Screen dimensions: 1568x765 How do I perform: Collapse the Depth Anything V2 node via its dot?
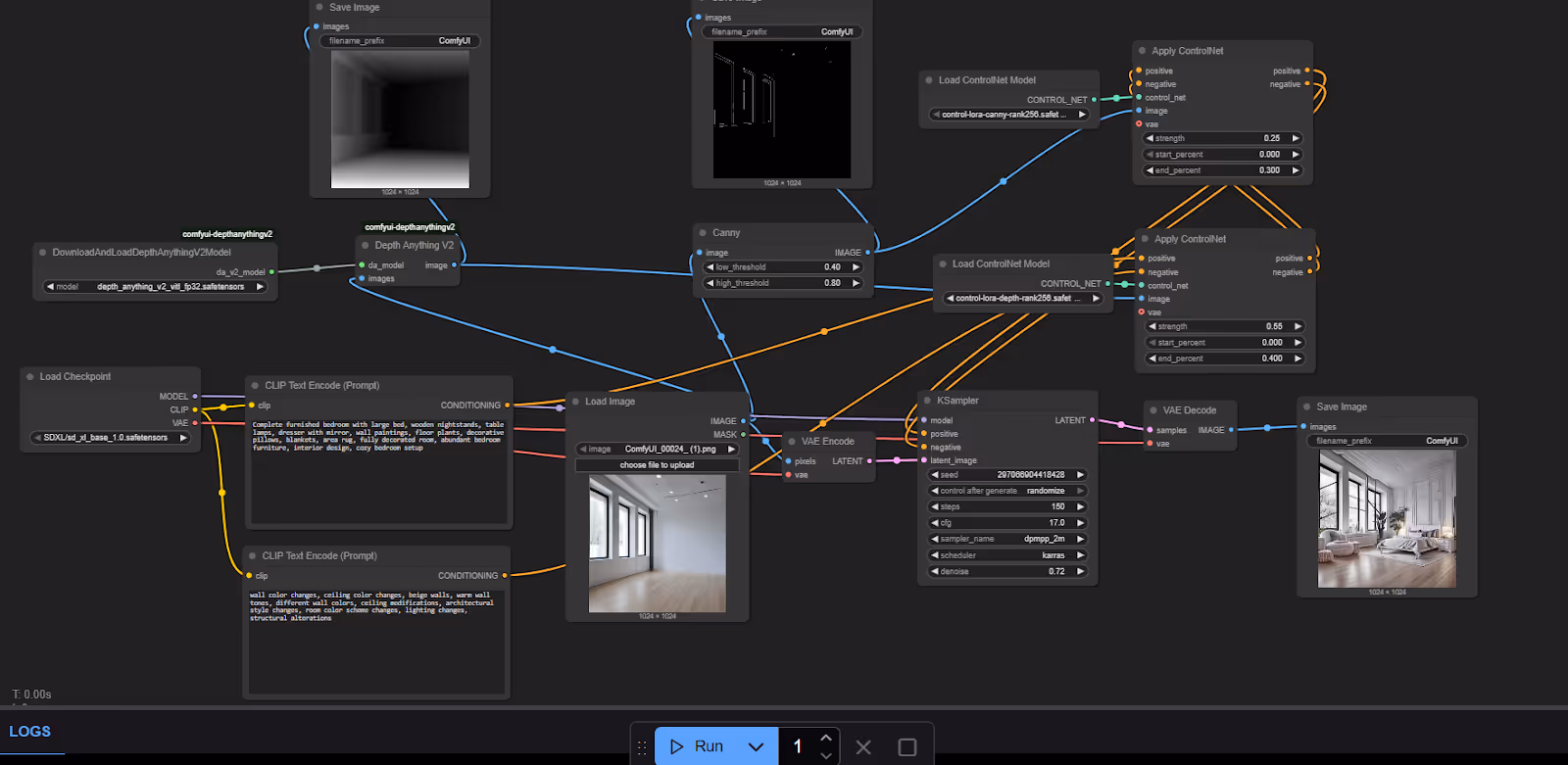coord(366,246)
